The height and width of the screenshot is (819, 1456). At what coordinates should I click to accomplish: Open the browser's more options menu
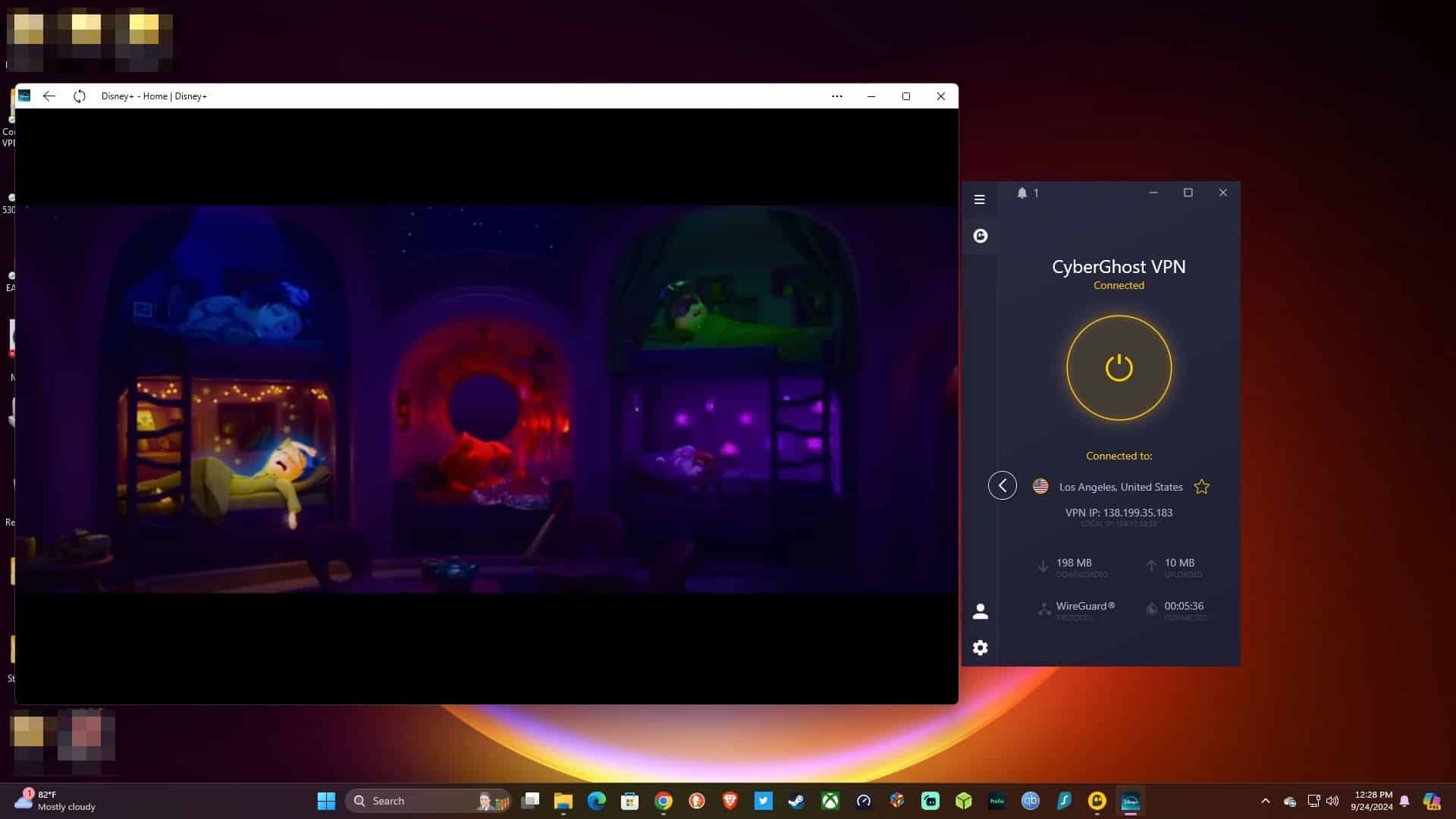pyautogui.click(x=837, y=96)
